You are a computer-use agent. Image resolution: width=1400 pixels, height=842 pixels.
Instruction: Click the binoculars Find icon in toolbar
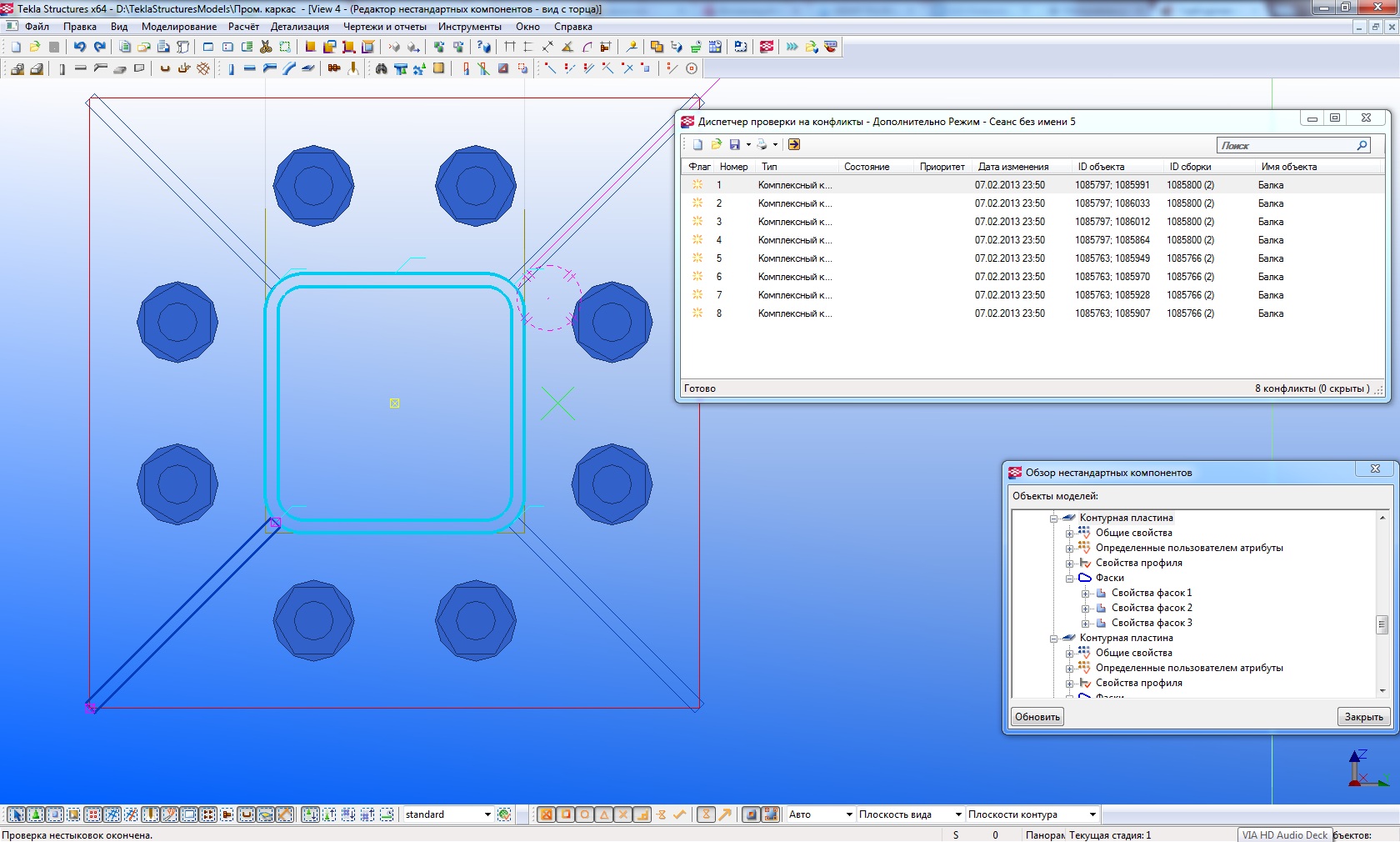(x=381, y=68)
